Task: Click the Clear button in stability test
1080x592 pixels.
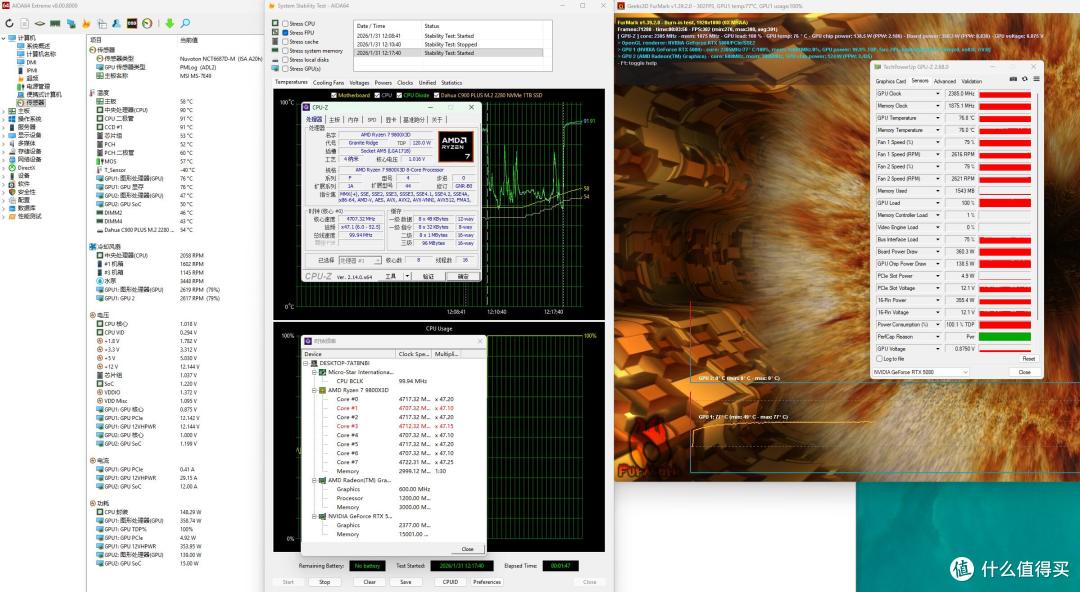Action: click(369, 582)
